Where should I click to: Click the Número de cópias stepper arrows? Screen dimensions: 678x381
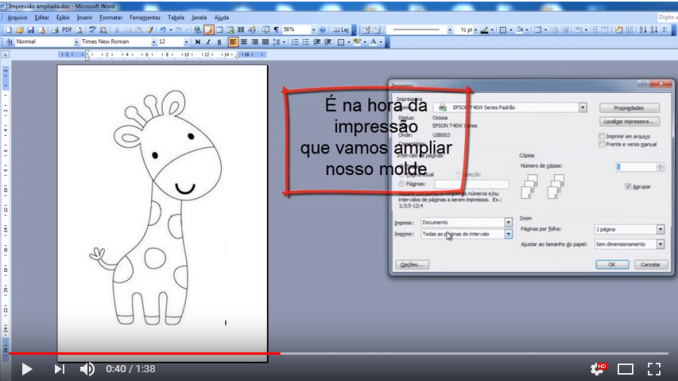[x=660, y=167]
